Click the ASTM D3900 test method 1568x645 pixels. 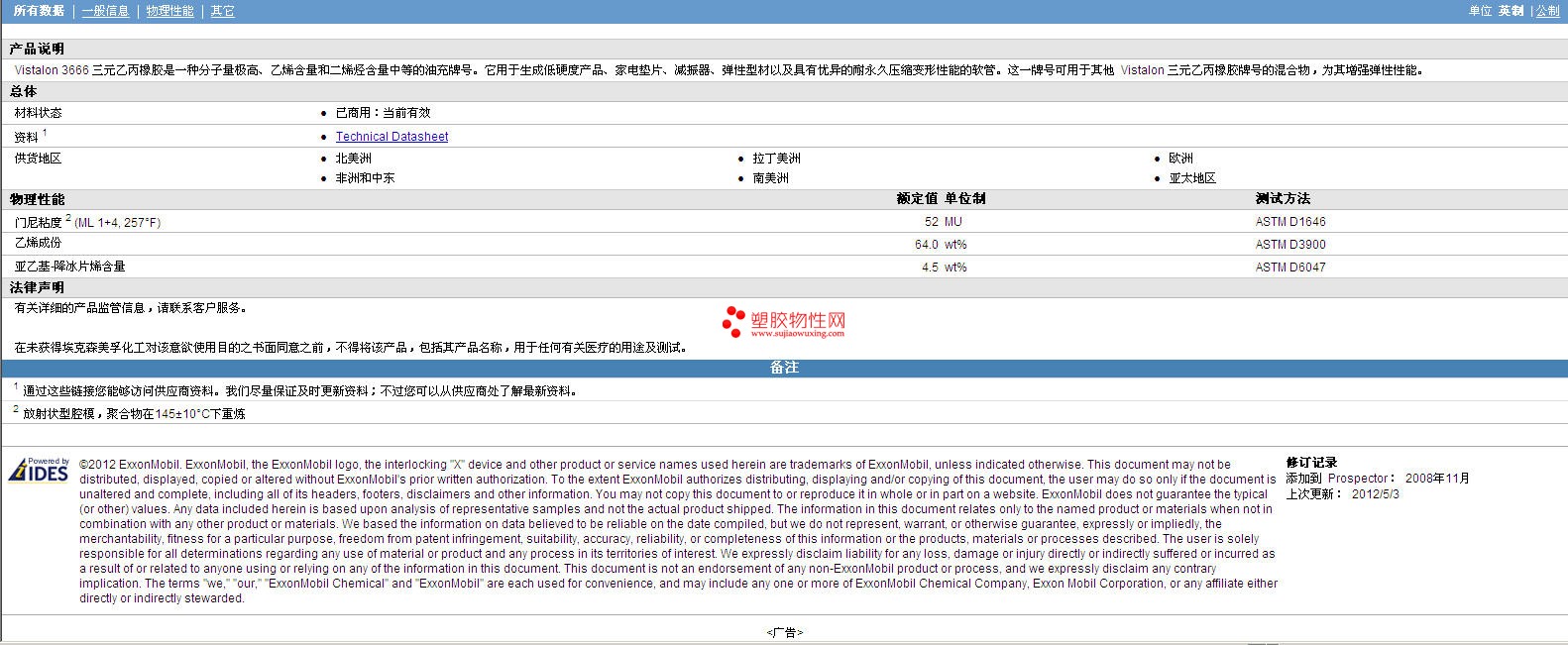coord(1290,245)
